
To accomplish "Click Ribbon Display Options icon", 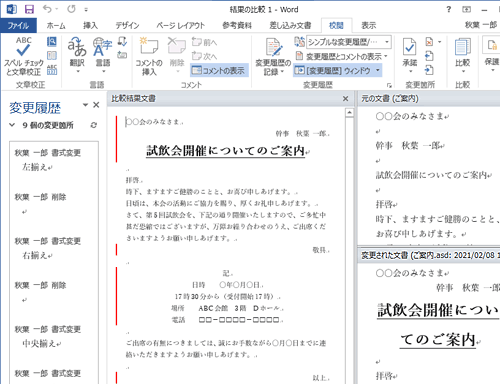I will coord(467,9).
